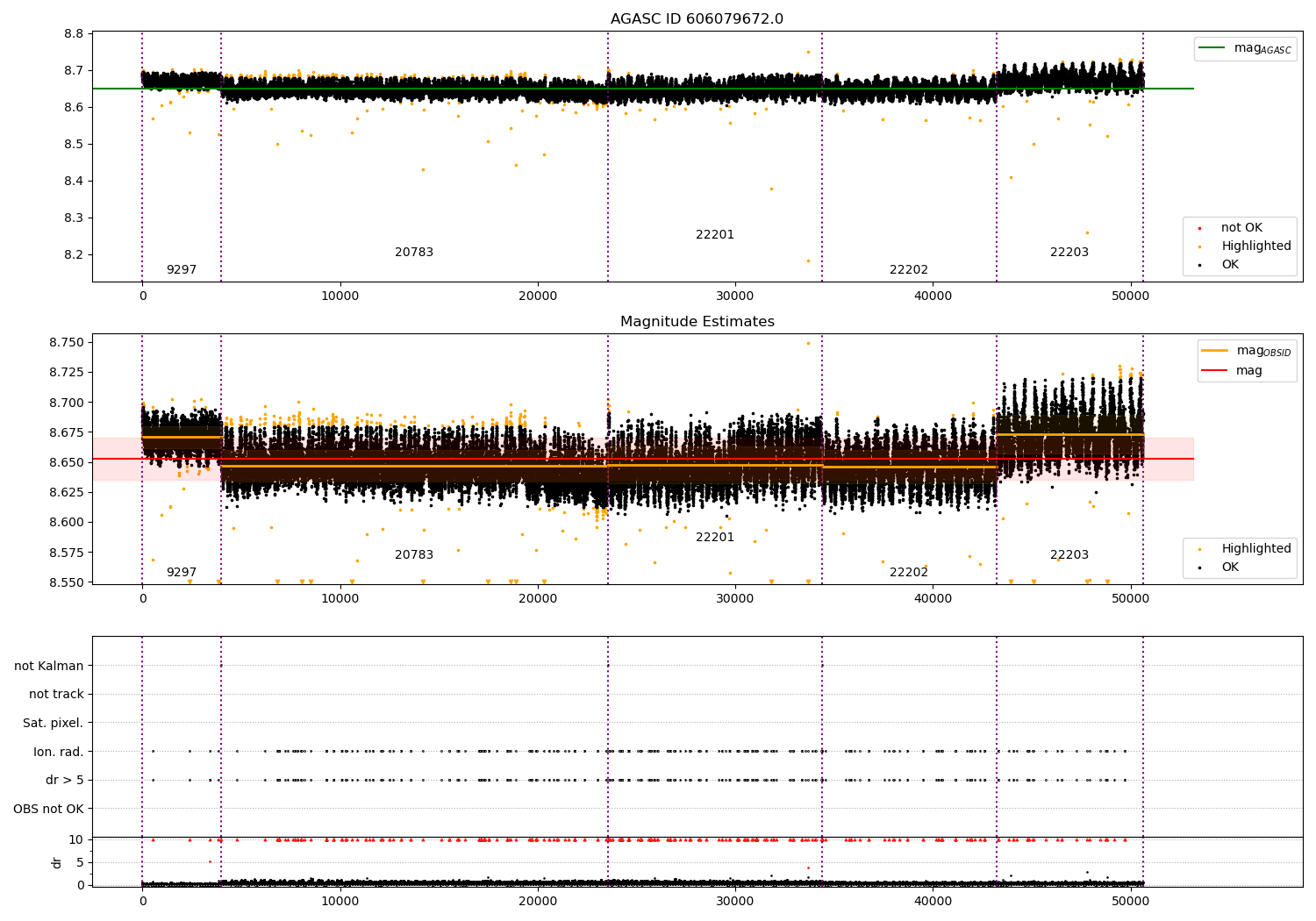The image size is (1316, 921).
Task: Click obsid label 22201 in Magnitude Estimates plot
Action: 715,538
